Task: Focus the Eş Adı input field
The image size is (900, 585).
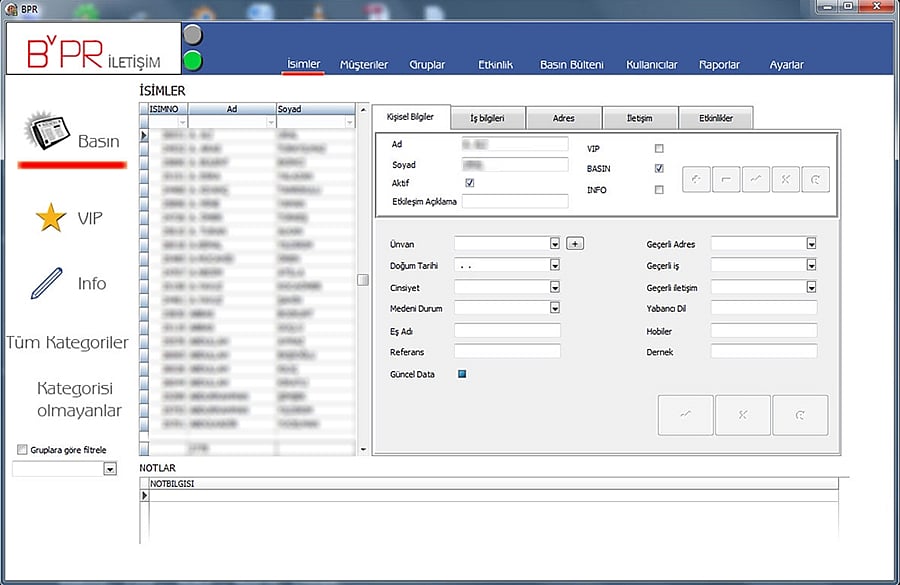Action: click(x=507, y=330)
